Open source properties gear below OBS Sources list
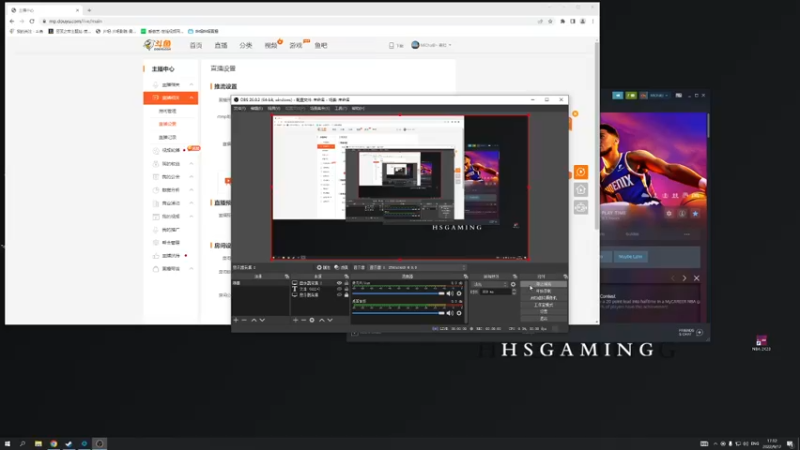This screenshot has width=800, height=450. pos(312,320)
